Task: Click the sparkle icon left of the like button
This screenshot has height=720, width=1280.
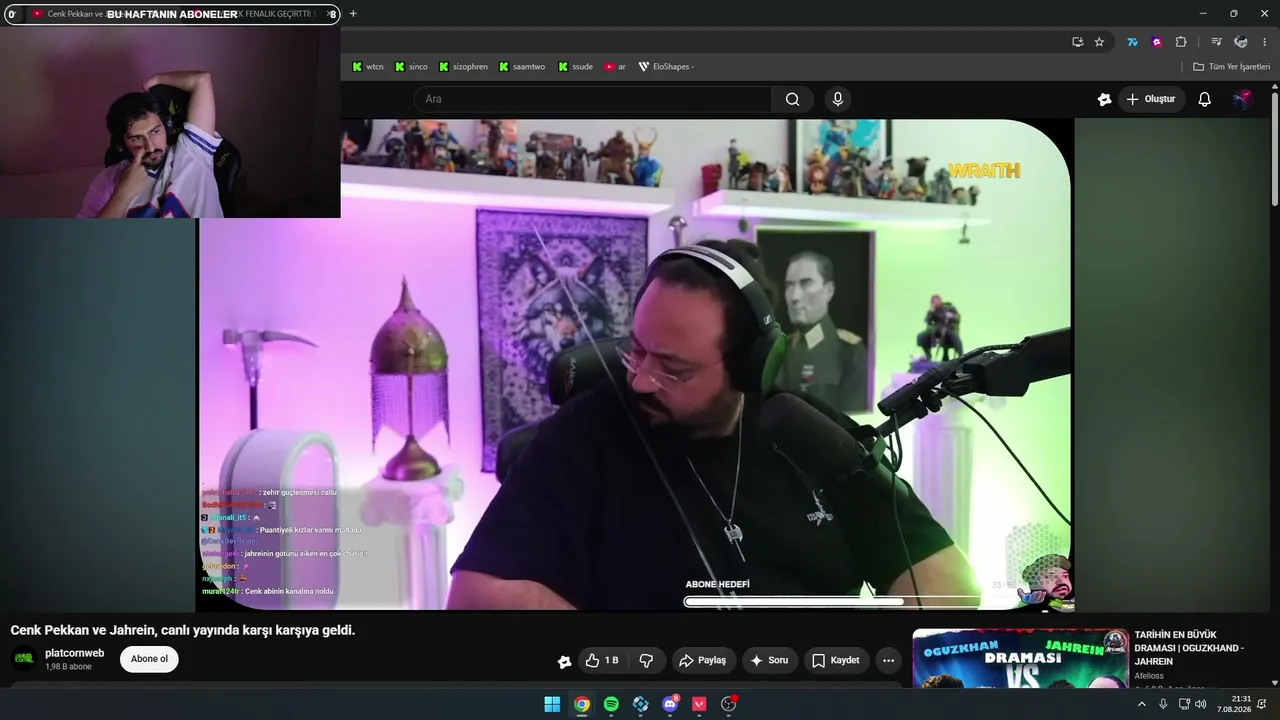Action: tap(565, 661)
